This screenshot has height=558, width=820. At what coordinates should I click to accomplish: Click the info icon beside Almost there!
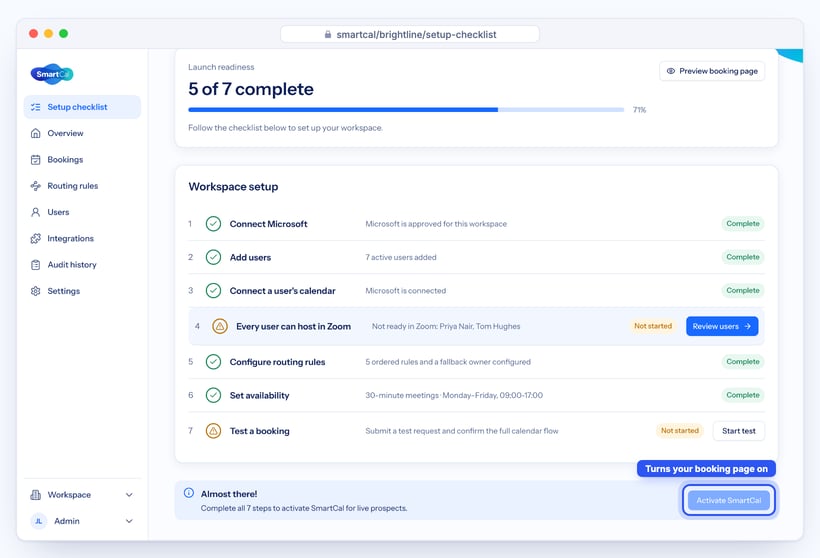point(189,493)
